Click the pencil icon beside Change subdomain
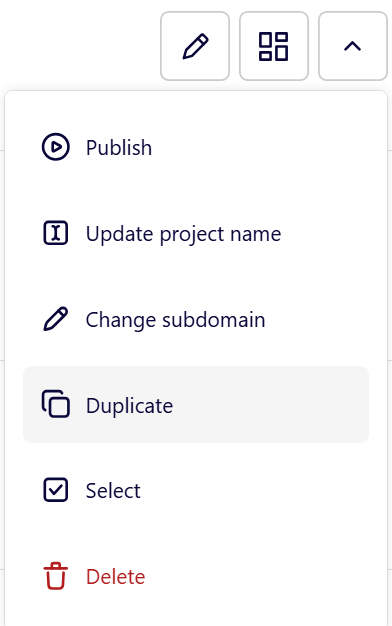This screenshot has width=392, height=626. tap(55, 319)
